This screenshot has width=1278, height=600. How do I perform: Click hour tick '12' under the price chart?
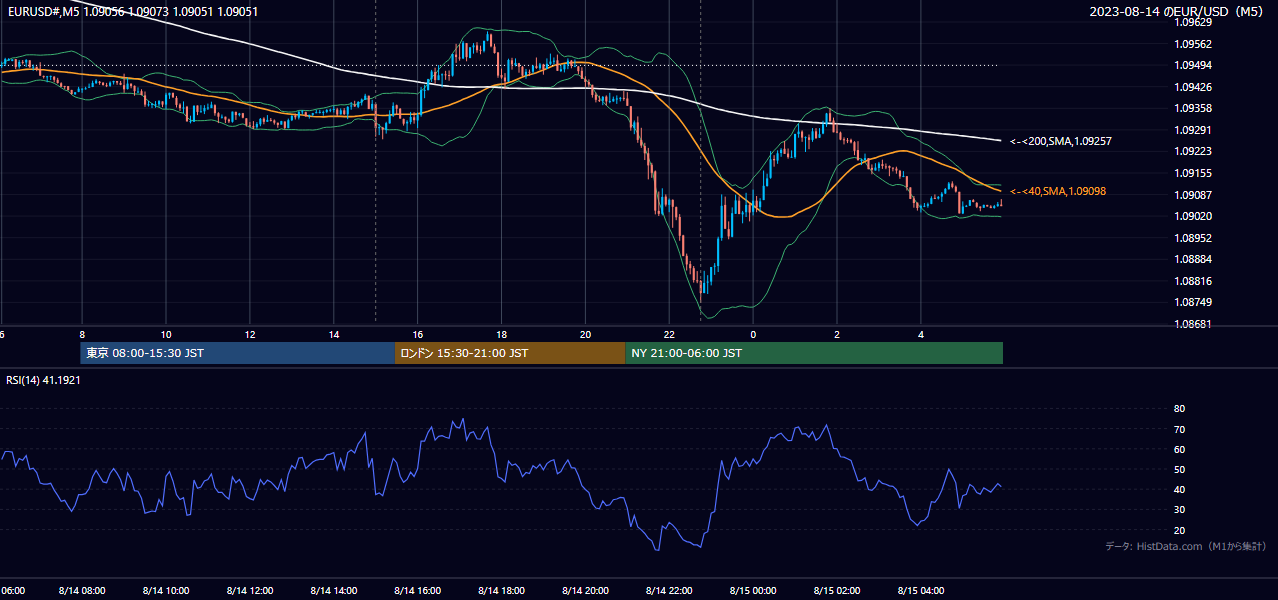point(250,334)
